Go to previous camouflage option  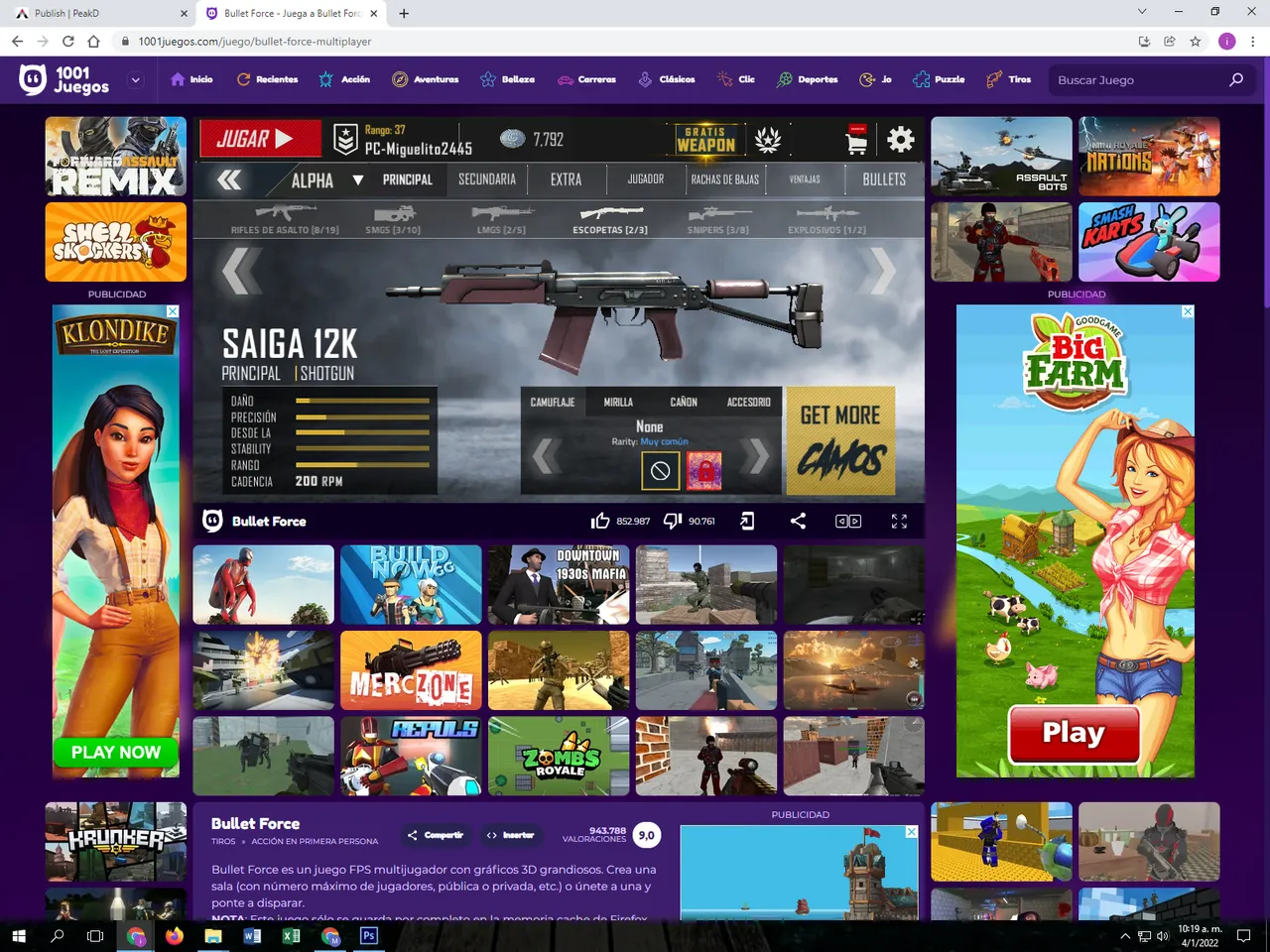pos(546,456)
